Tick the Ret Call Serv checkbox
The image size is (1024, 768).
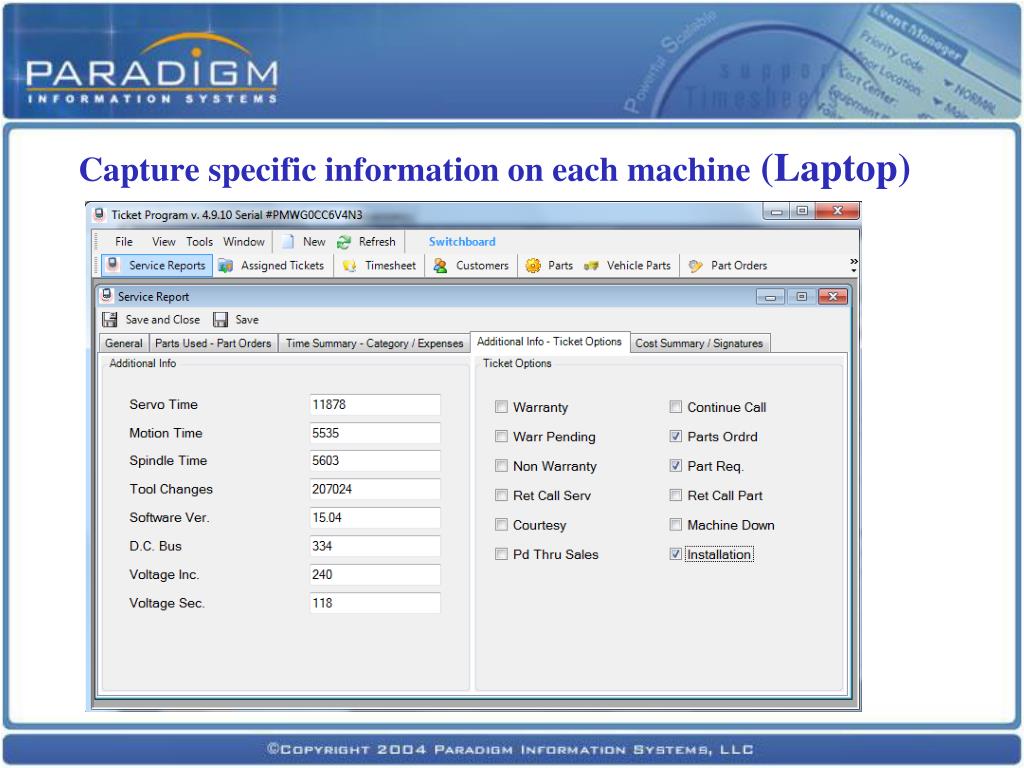coord(502,495)
